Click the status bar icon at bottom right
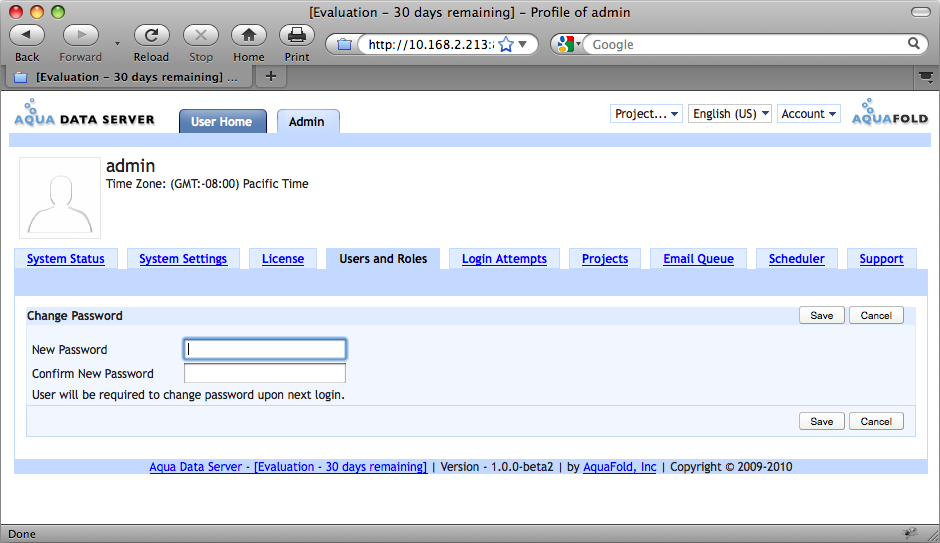Screen dimensions: 940x543 (x=911, y=533)
